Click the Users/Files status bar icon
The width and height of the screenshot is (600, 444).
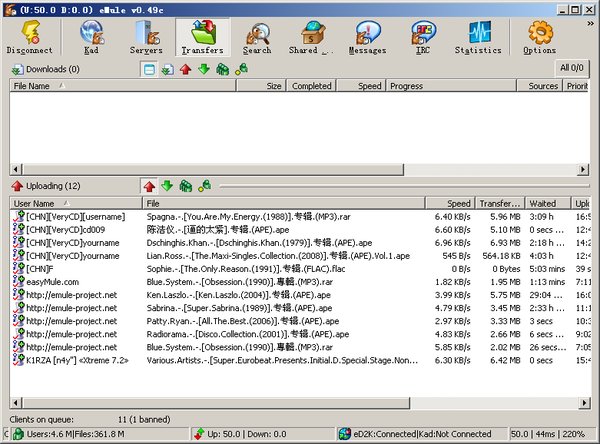18,434
